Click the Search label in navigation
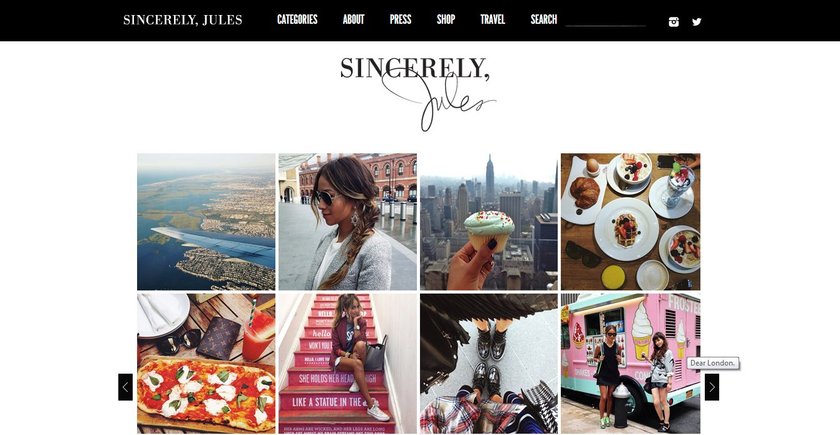Image resolution: width=840 pixels, height=435 pixels. [x=544, y=20]
